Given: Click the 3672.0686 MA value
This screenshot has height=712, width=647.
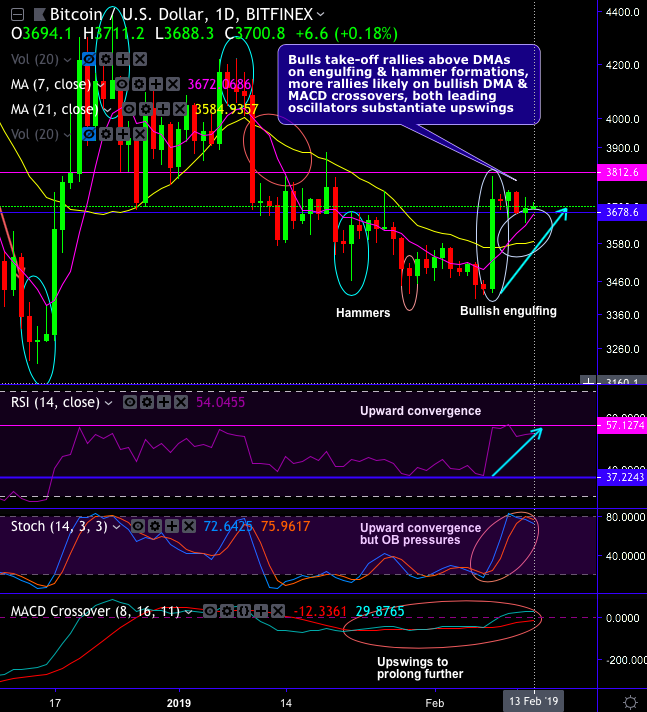Looking at the screenshot, I should [219, 84].
